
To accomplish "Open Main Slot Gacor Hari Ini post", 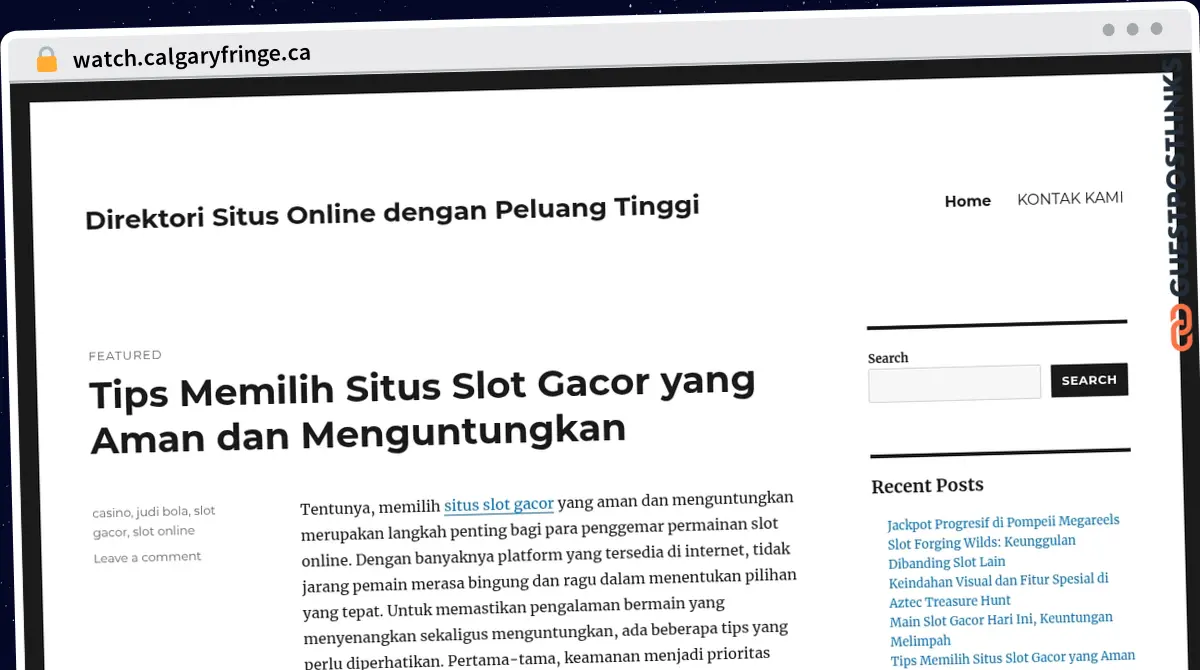I will tap(1001, 619).
